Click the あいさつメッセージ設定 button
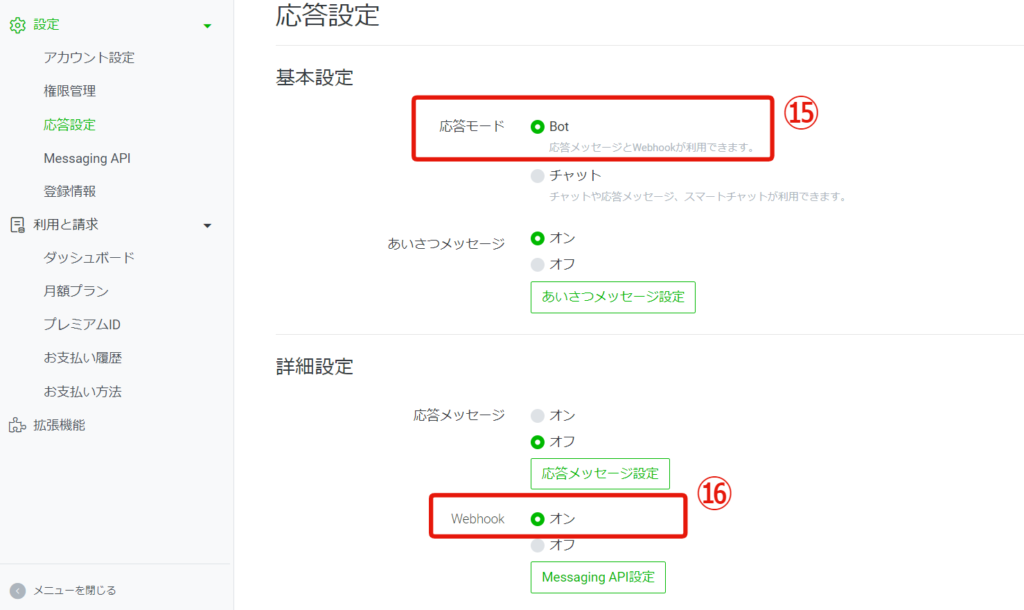The image size is (1024, 610). point(613,297)
